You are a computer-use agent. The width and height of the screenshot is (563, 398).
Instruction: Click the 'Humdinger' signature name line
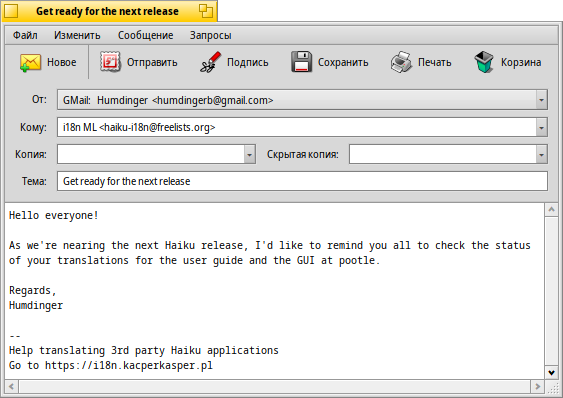(x=36, y=305)
